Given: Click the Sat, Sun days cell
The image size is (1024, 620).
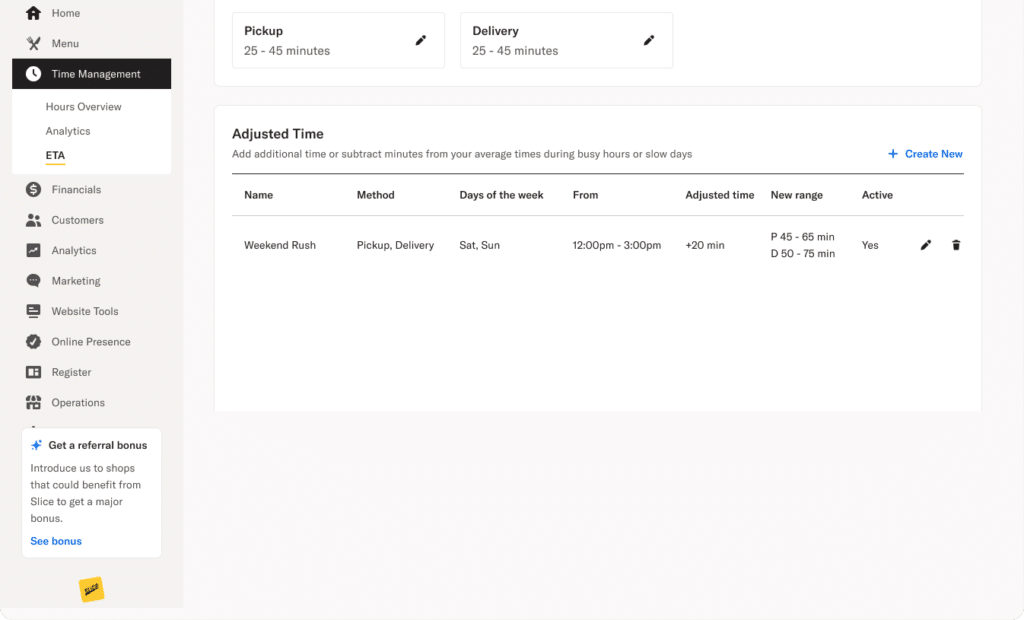Looking at the screenshot, I should tap(479, 245).
